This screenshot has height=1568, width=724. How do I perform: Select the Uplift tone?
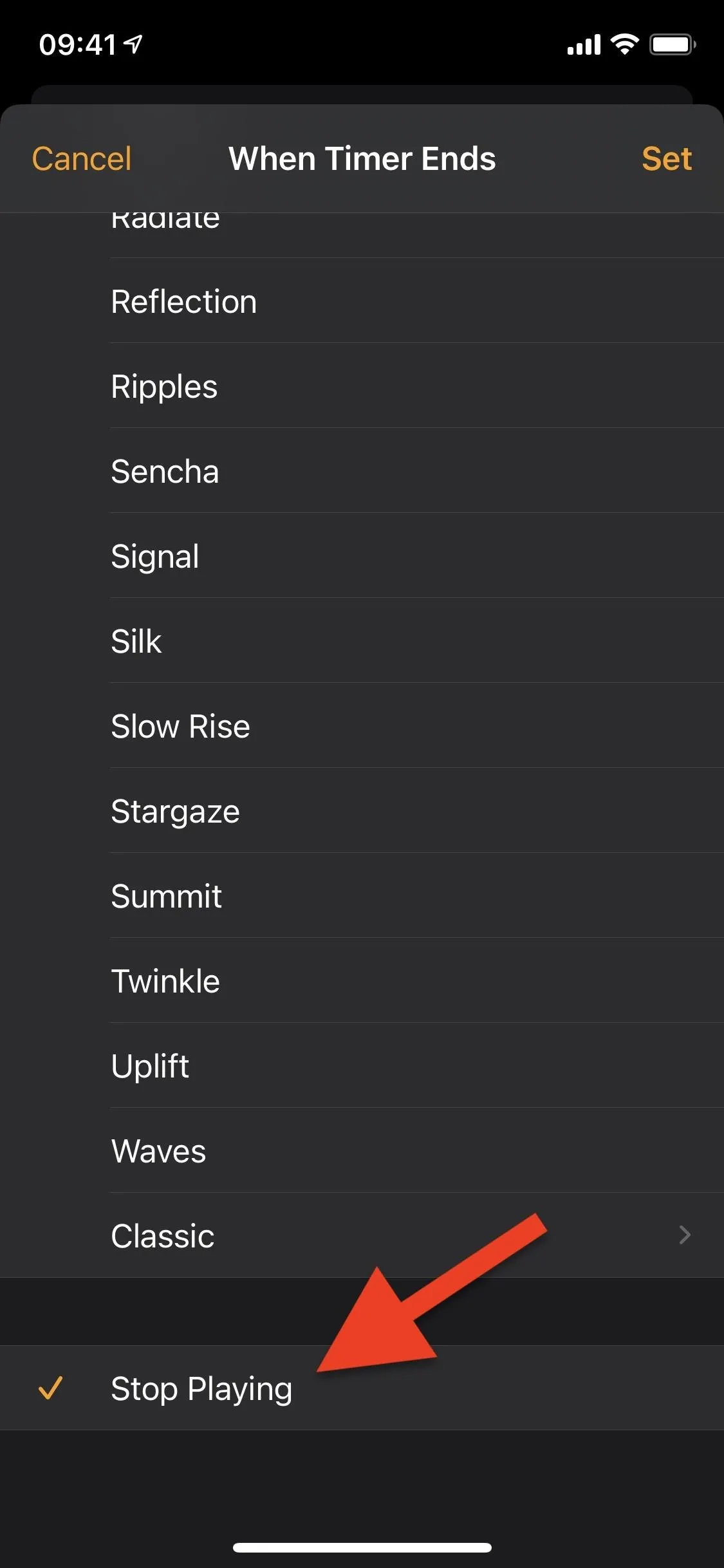tap(362, 1065)
